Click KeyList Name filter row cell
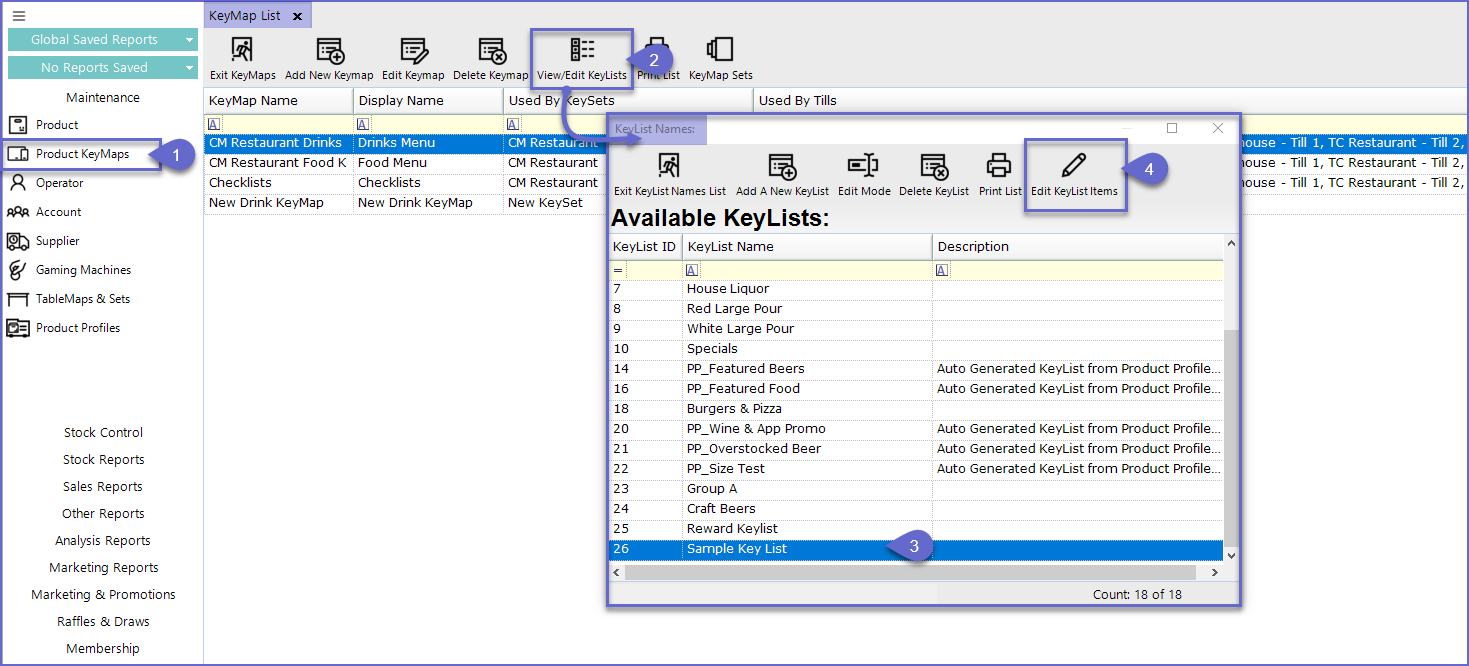1469x666 pixels. (x=807, y=270)
